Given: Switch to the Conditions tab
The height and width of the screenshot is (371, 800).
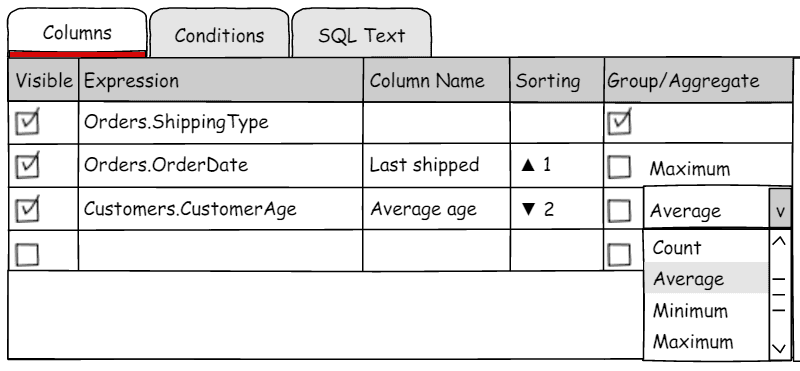Looking at the screenshot, I should 219,35.
